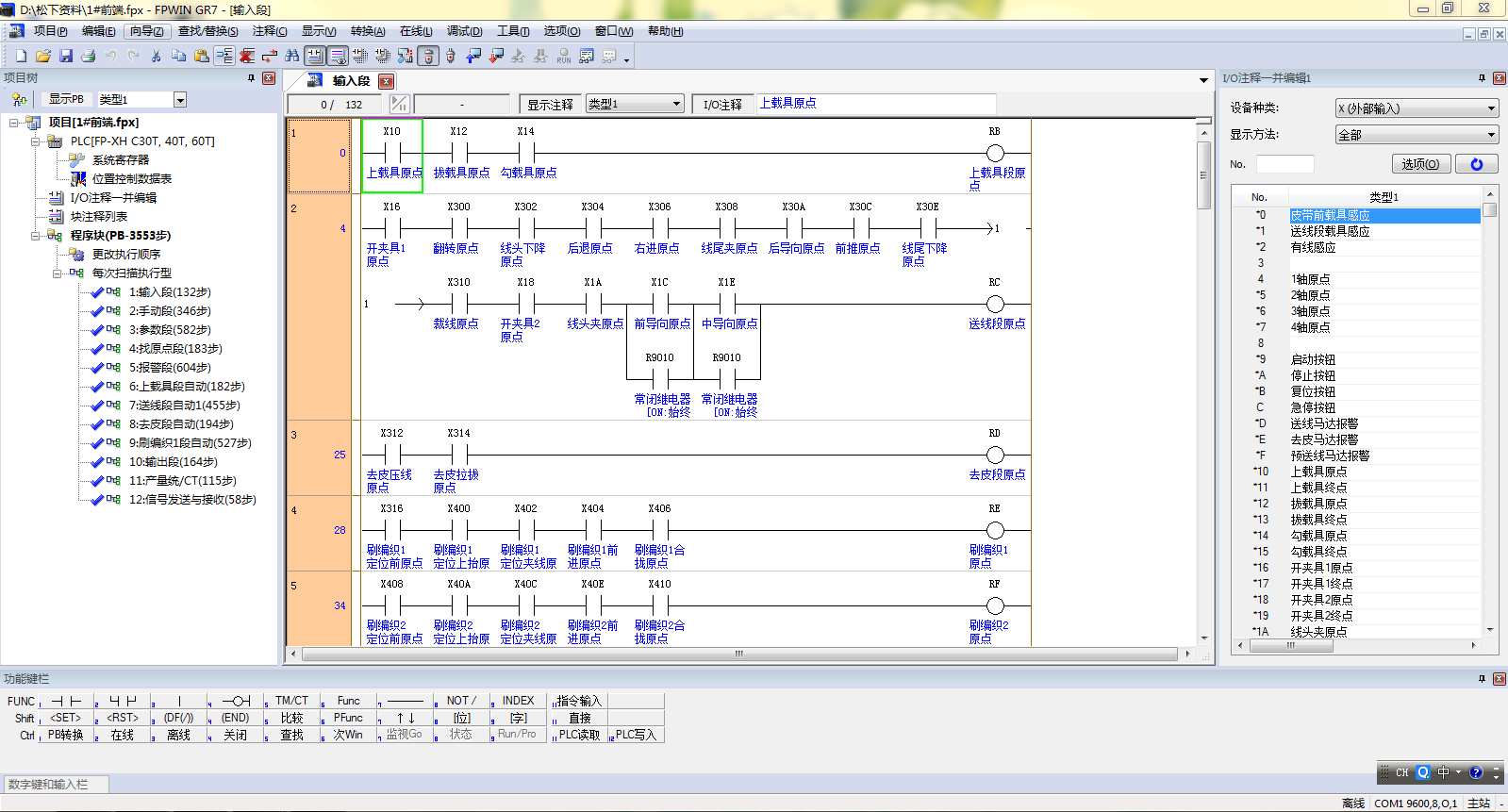Click the 选项(O) button in comment panel
This screenshot has height=812, width=1508.
(1419, 164)
